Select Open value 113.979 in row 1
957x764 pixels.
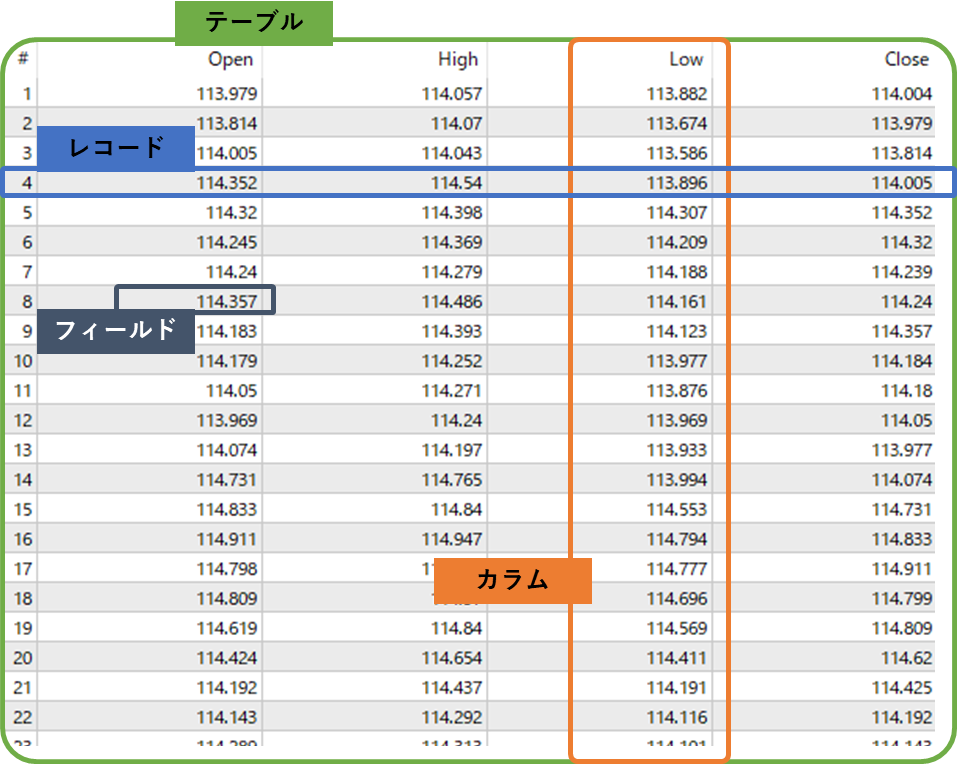click(226, 94)
